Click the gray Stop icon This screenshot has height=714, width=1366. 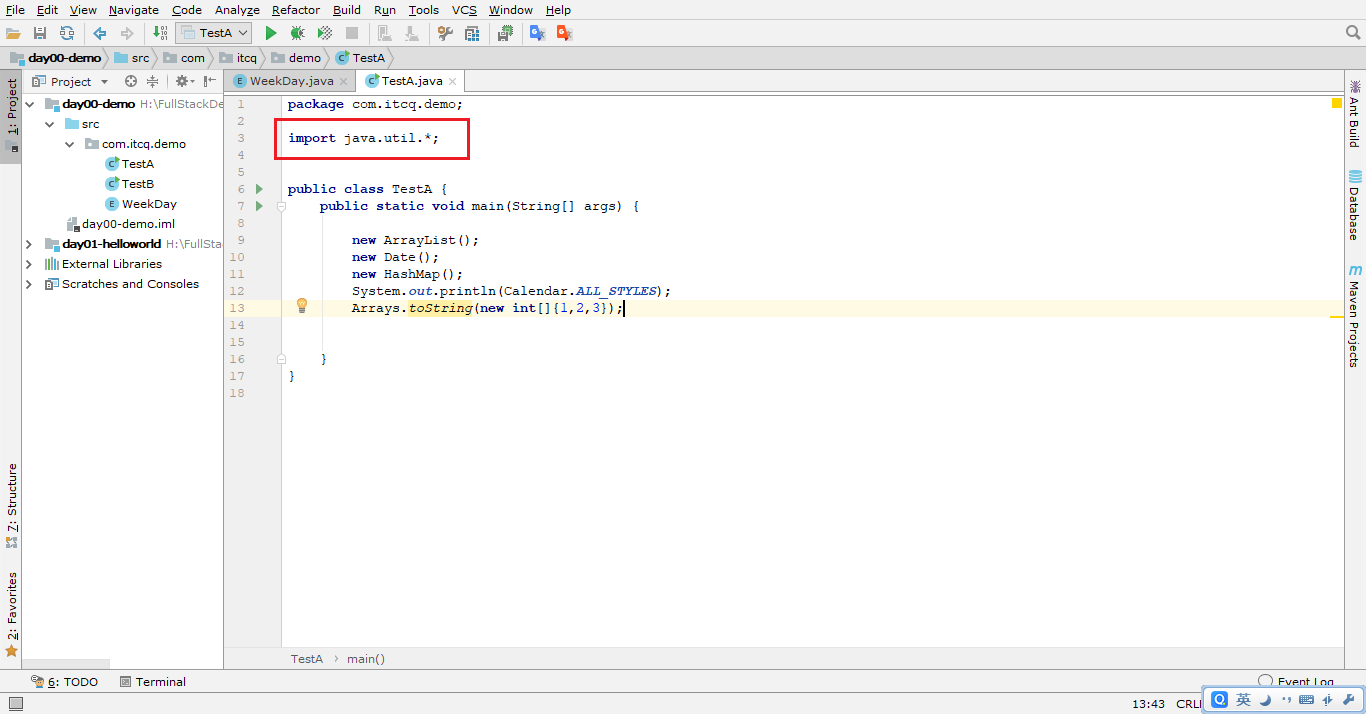point(352,33)
